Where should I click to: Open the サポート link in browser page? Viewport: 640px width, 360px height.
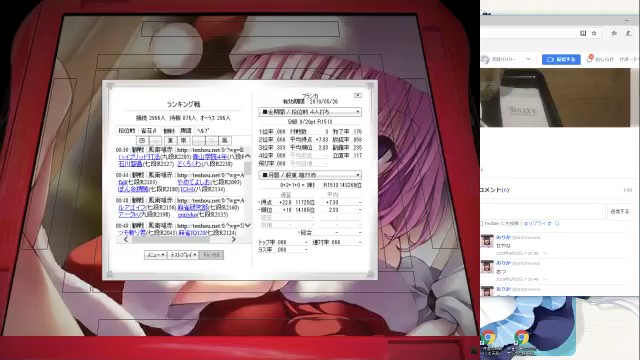coord(629,59)
